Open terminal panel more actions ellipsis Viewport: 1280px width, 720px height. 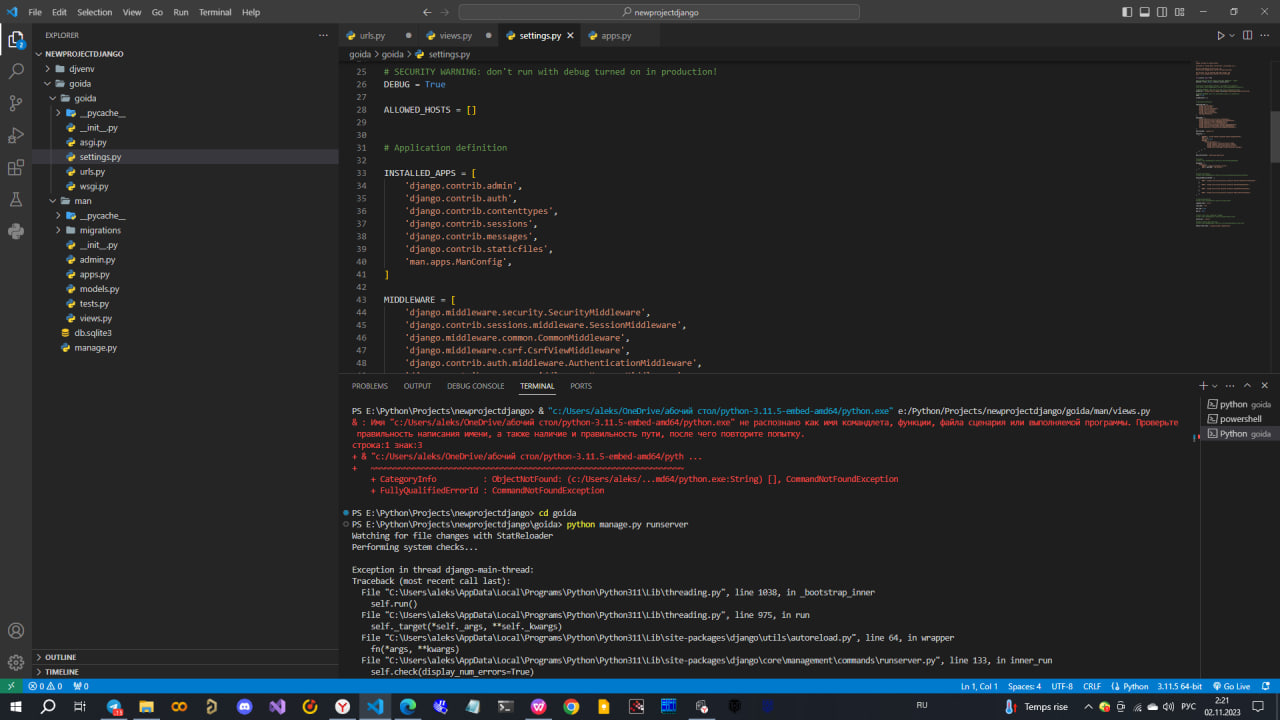click(1232, 385)
